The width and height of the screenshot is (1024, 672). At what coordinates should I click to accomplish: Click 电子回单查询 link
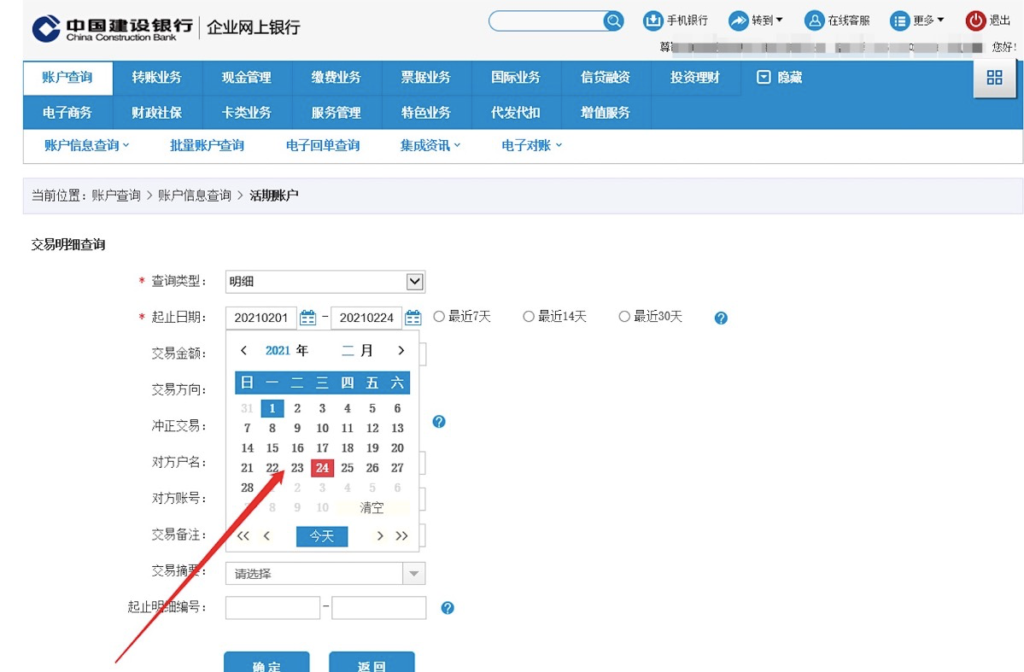323,146
